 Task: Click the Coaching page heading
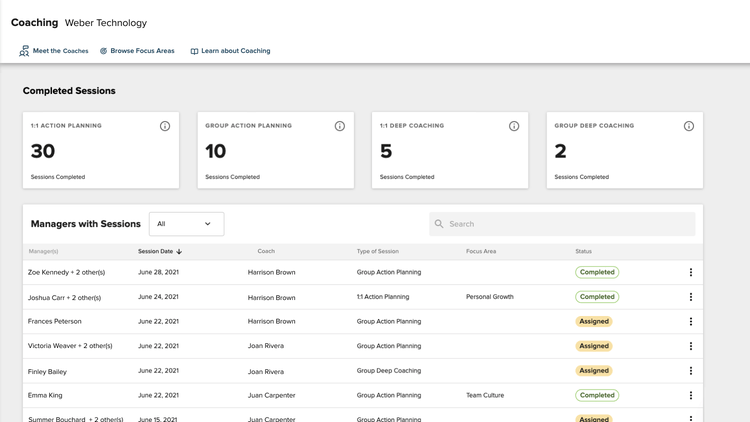click(34, 22)
